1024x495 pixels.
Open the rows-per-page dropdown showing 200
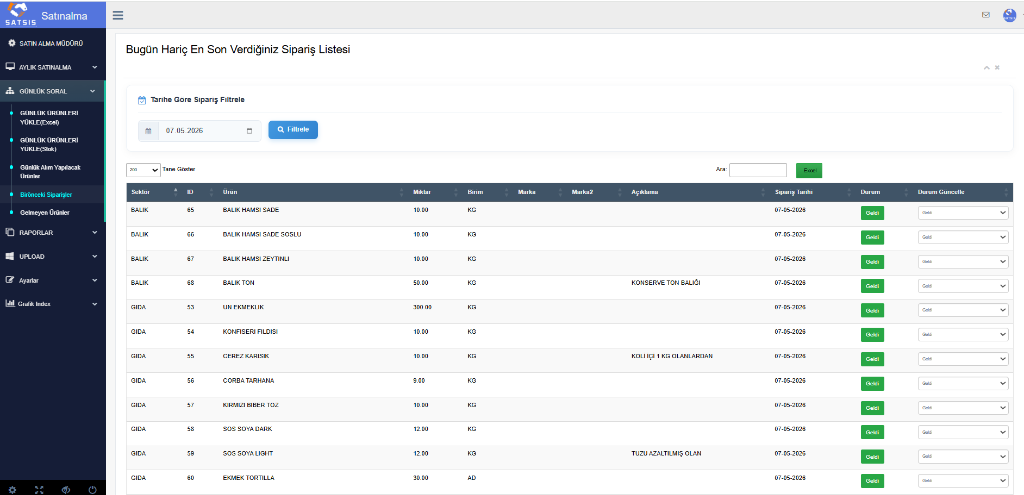(143, 170)
